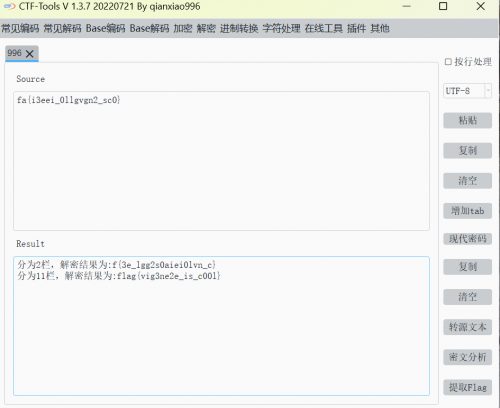Open the 字符处理 menu
This screenshot has width=500, height=408.
pyautogui.click(x=281, y=28)
